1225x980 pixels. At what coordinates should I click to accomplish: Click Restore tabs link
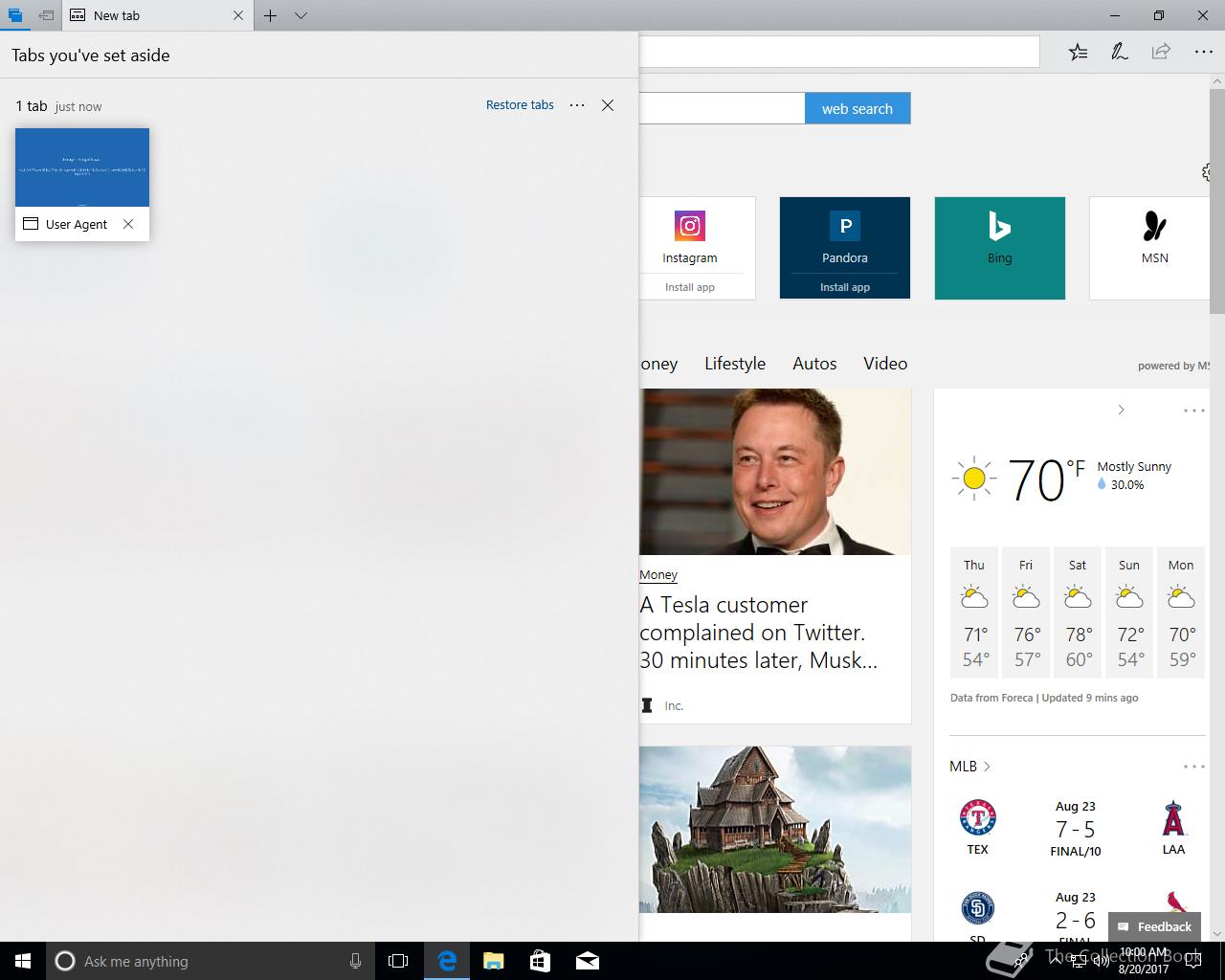pyautogui.click(x=520, y=105)
